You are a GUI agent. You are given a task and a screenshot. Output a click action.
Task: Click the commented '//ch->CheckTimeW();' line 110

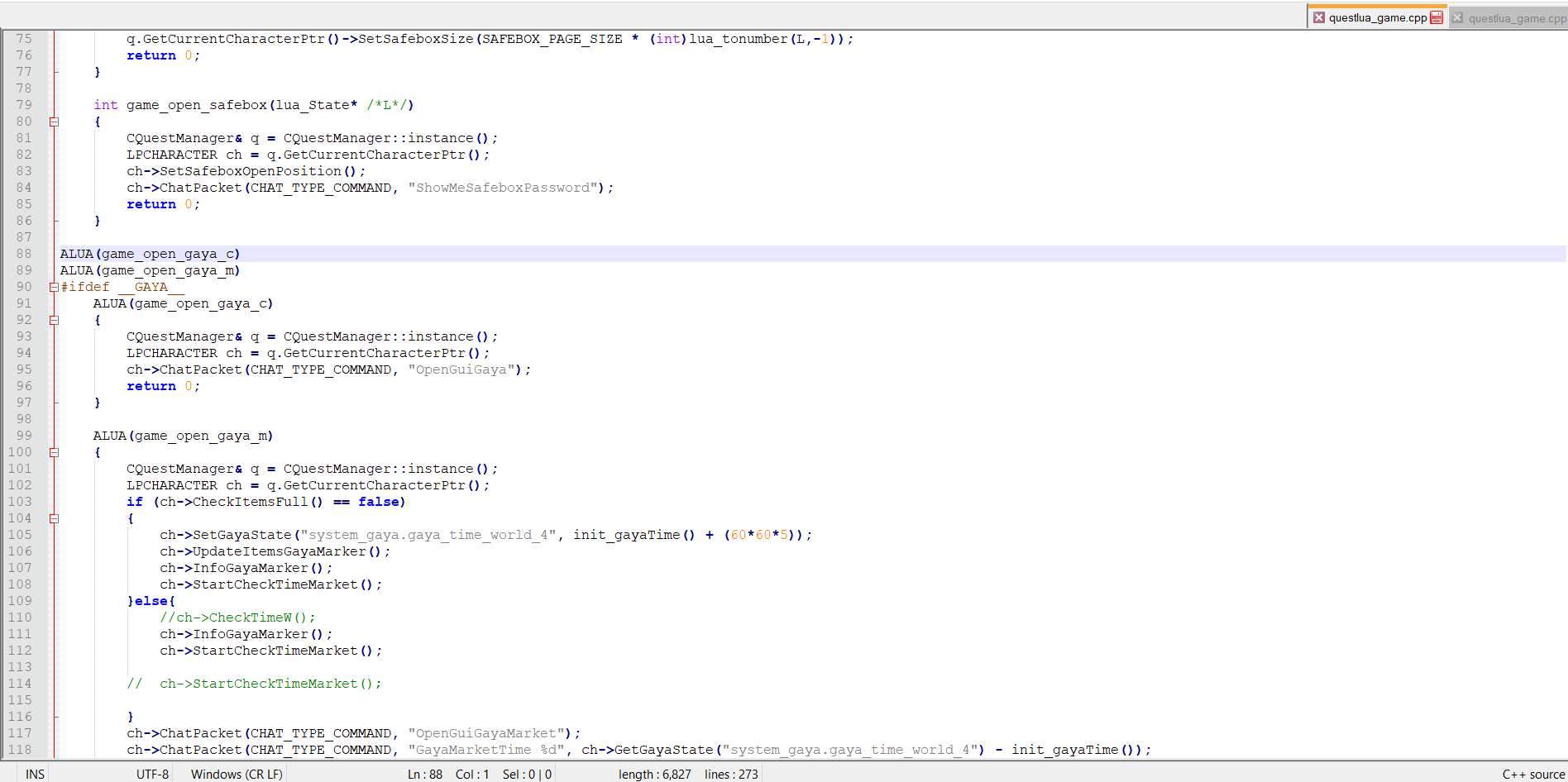237,617
